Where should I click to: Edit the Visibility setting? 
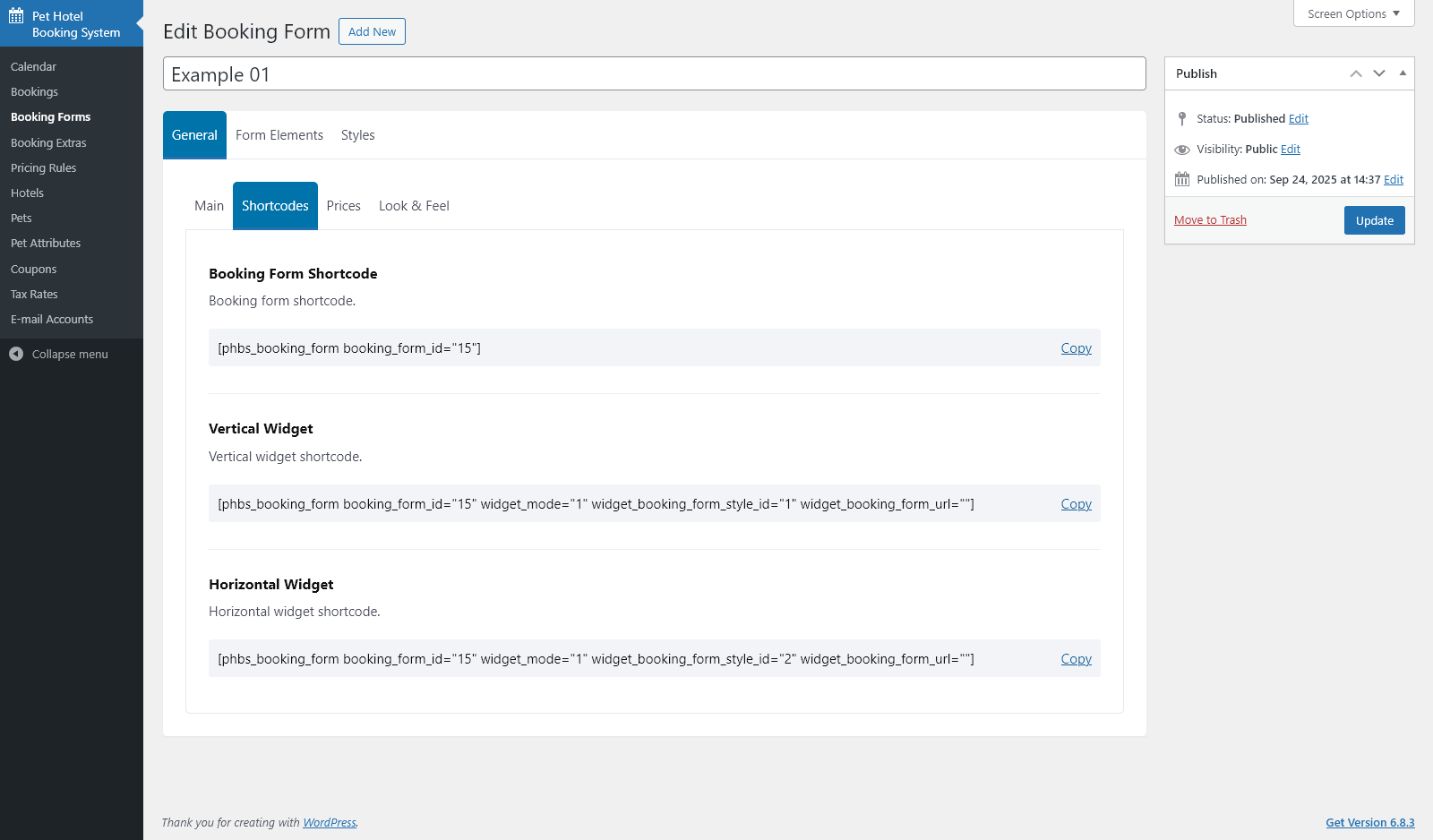point(1290,150)
